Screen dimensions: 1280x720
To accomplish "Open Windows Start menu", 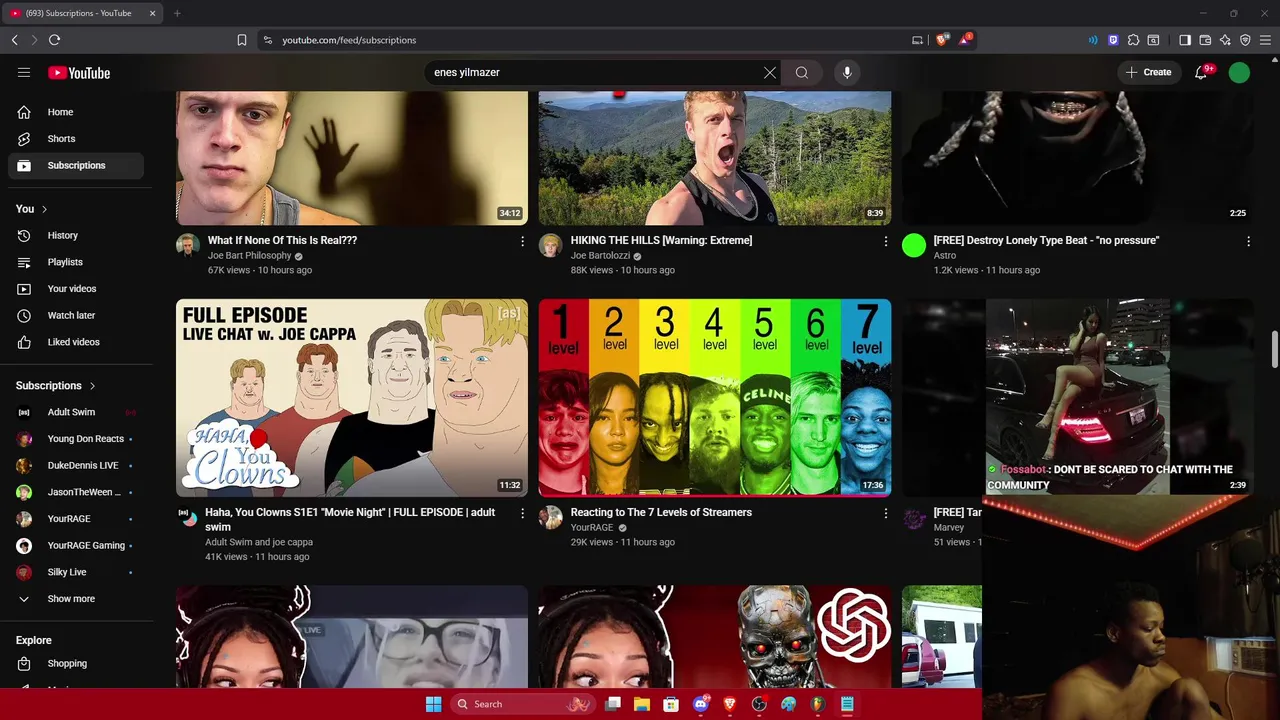I will [433, 704].
